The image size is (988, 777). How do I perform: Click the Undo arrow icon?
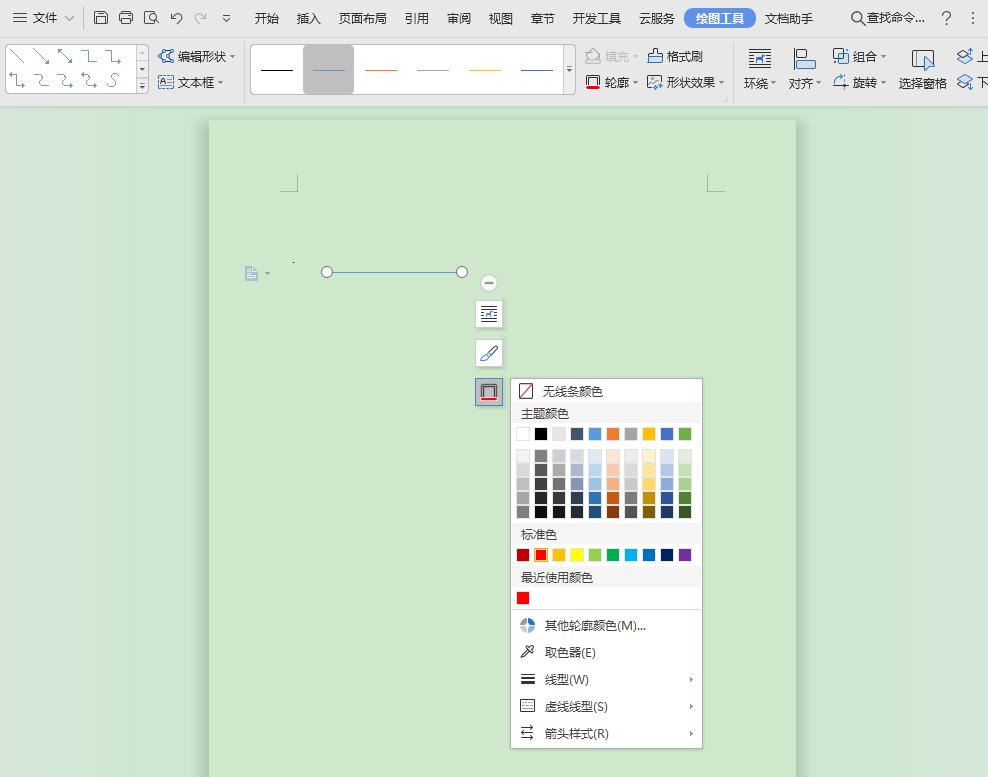point(177,18)
